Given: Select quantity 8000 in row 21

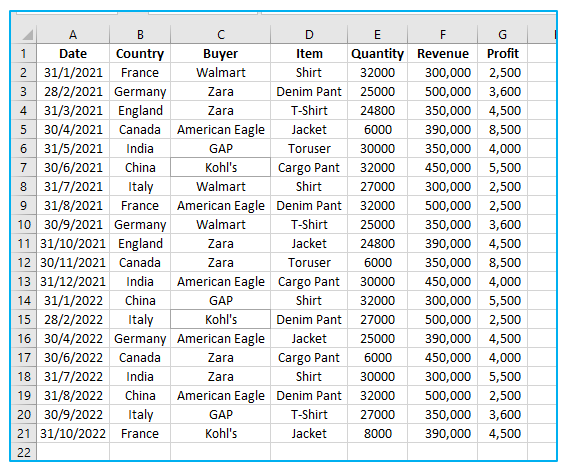Looking at the screenshot, I should (x=377, y=433).
